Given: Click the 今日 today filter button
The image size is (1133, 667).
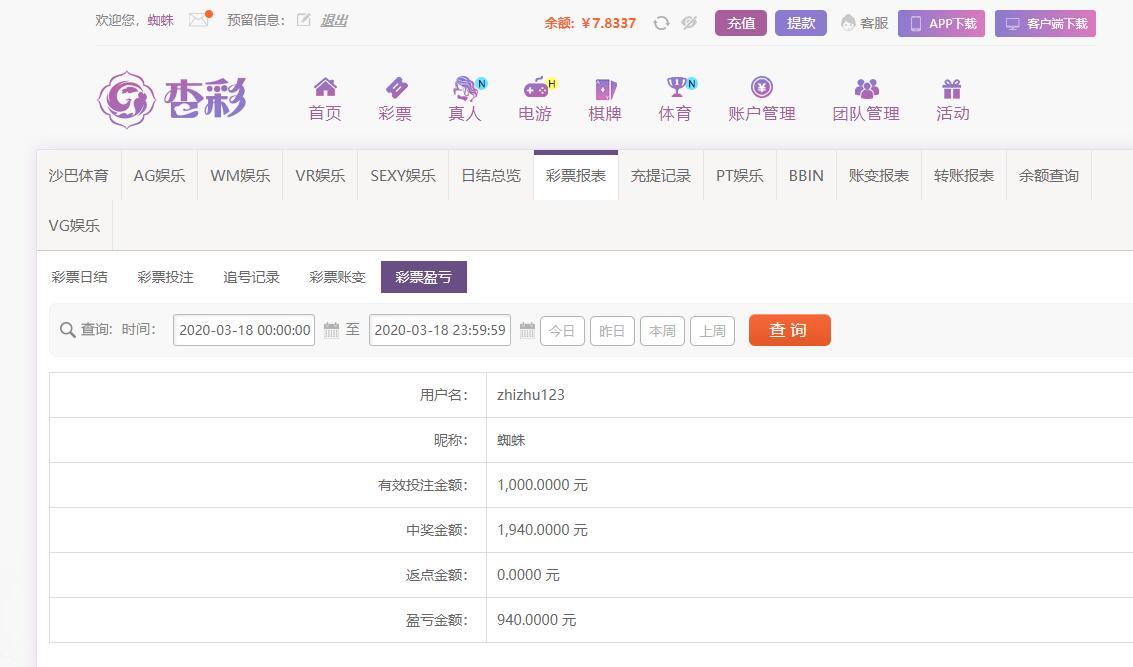Looking at the screenshot, I should pyautogui.click(x=562, y=331).
